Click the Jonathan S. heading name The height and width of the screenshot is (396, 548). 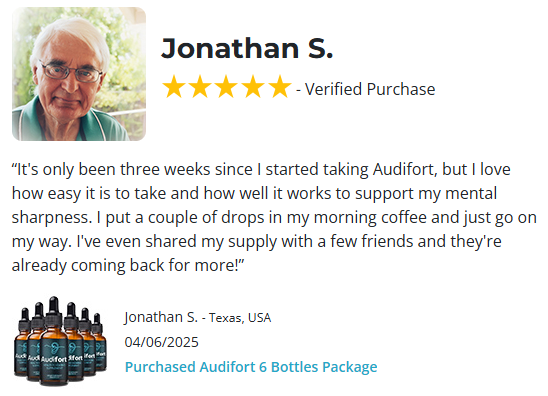tap(247, 48)
